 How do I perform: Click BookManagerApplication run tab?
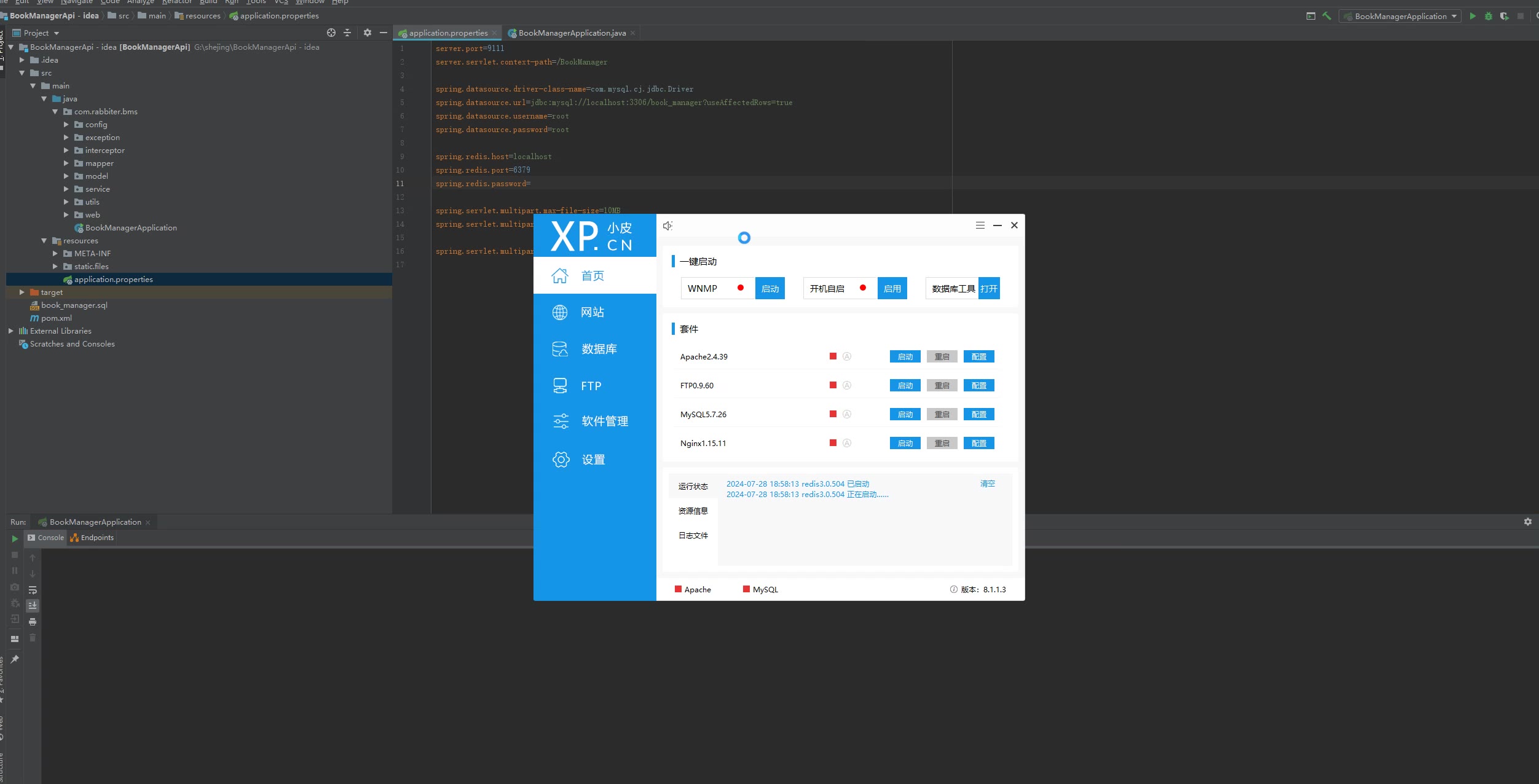95,522
